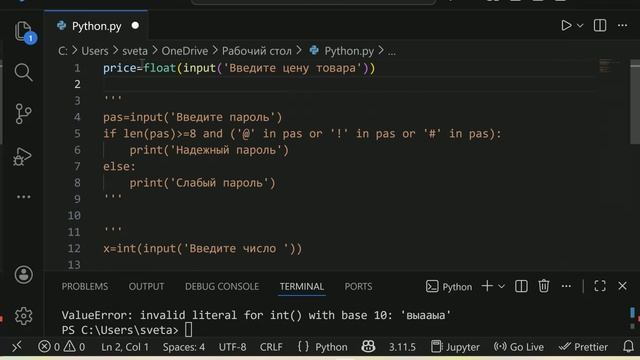
Task: Switch to the TERMINAL panel tab
Action: tap(302, 287)
